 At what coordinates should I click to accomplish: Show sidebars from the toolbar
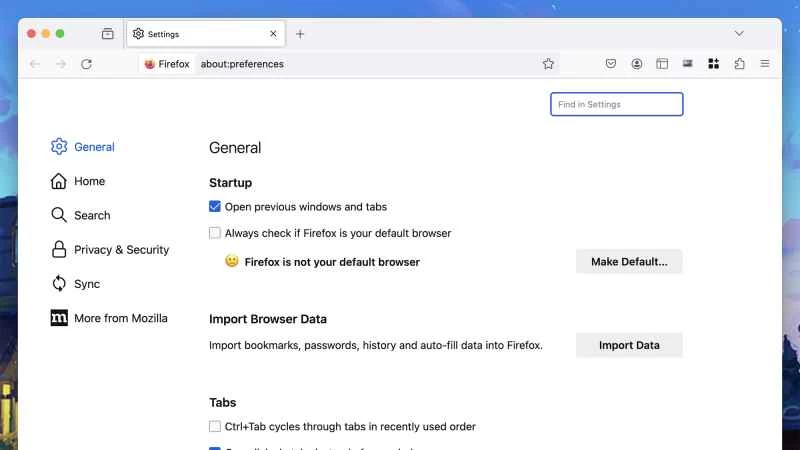tap(662, 64)
